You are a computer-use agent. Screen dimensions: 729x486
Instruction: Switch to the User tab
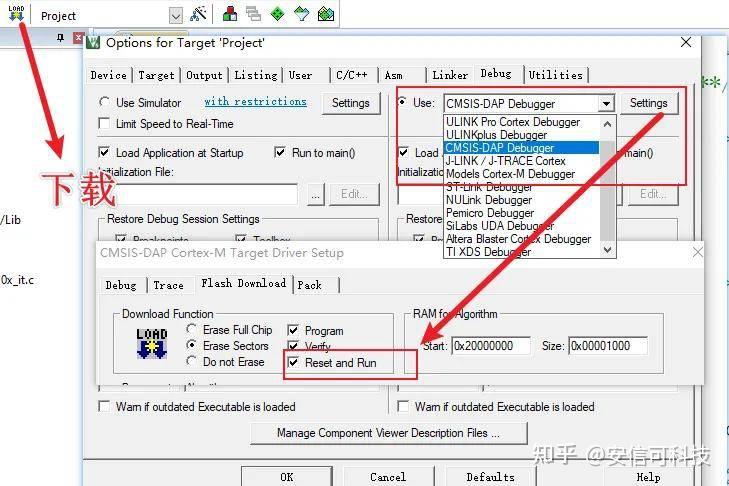300,75
